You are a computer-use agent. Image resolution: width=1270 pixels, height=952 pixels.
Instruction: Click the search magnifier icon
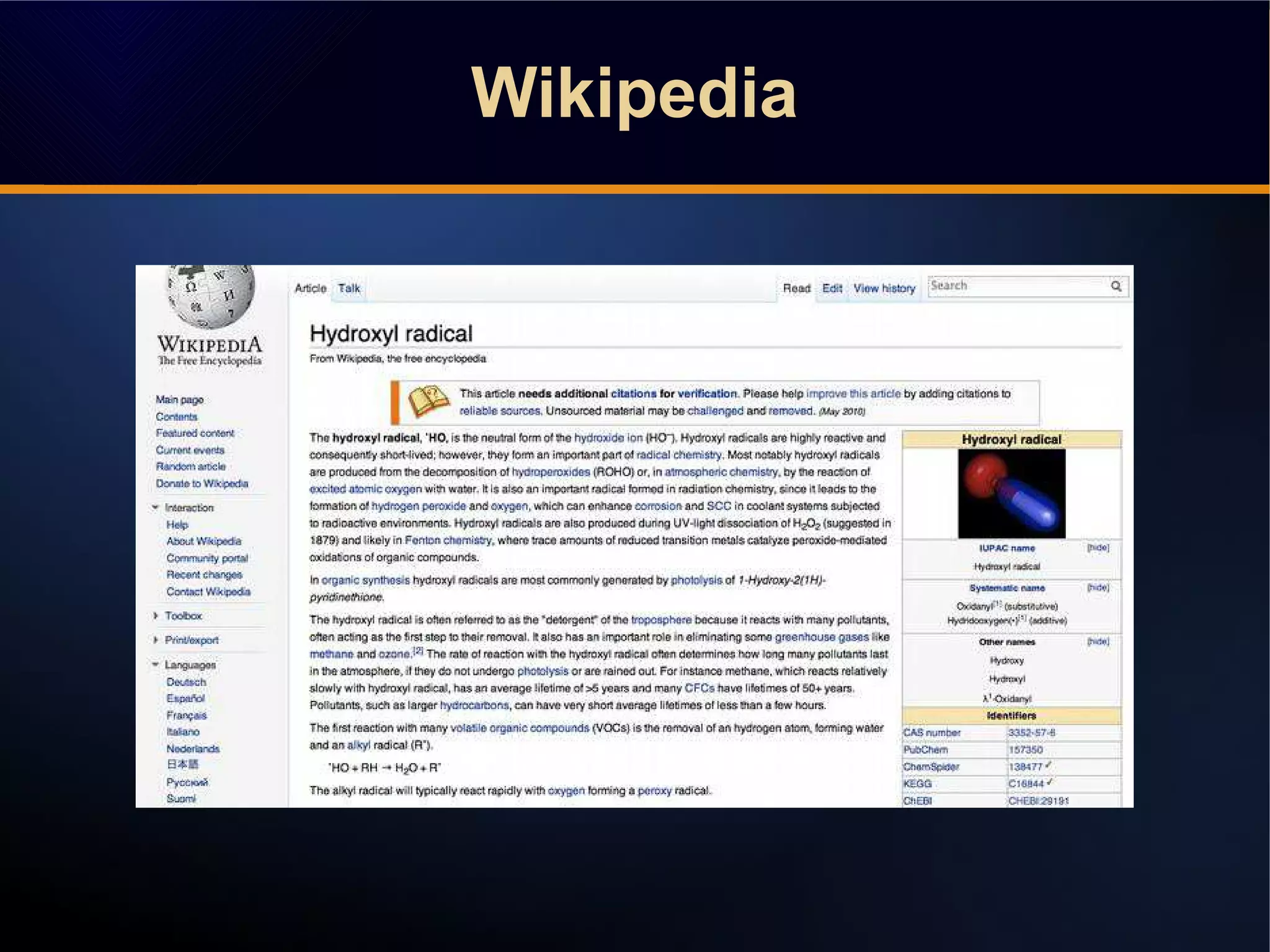tap(1116, 286)
